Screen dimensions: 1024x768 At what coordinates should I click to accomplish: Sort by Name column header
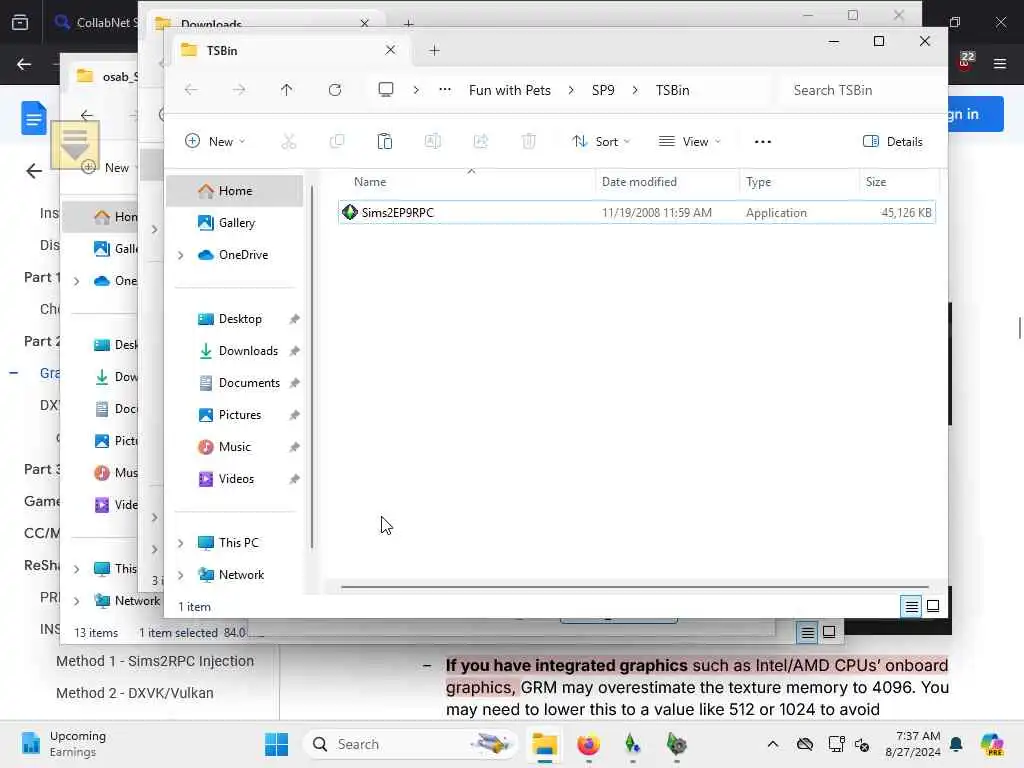(370, 182)
